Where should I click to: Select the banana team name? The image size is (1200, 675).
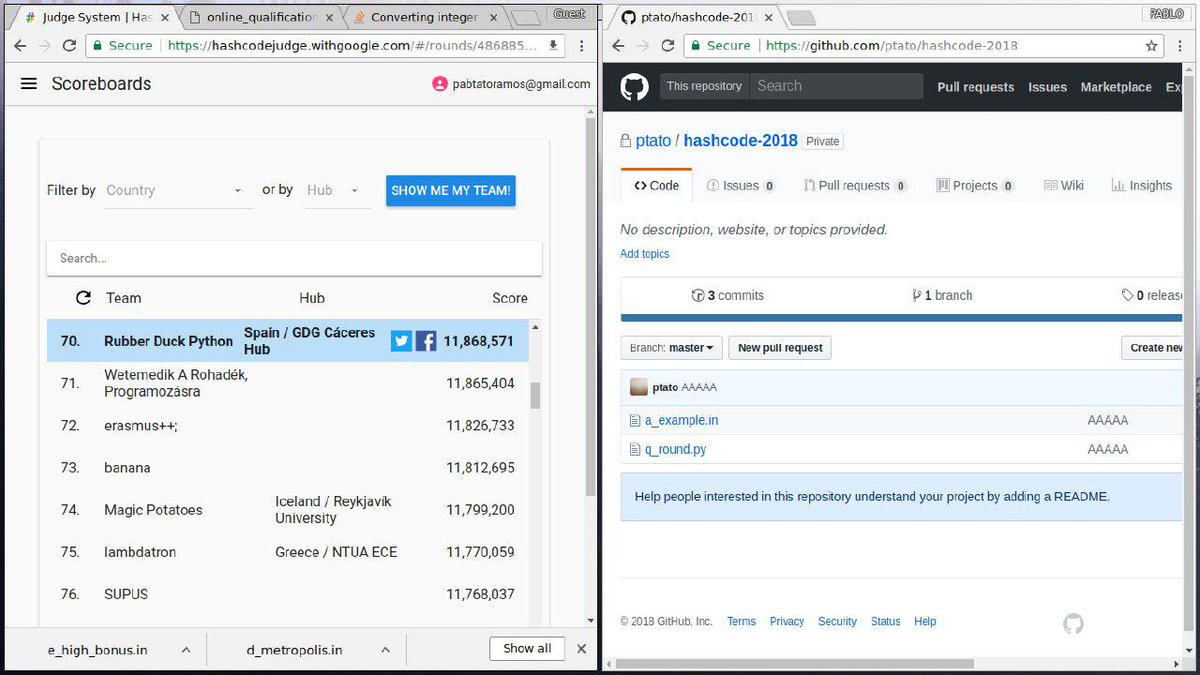tap(127, 468)
